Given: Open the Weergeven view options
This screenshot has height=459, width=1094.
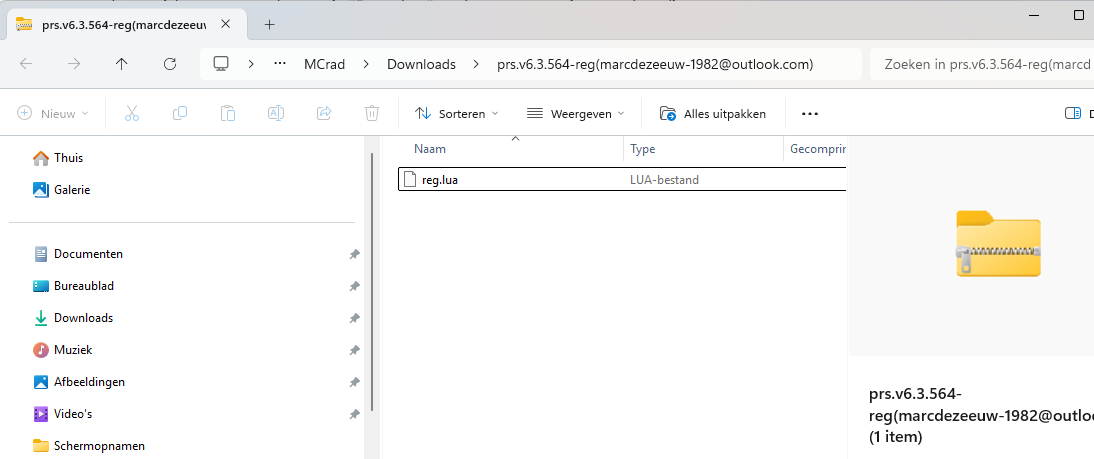Looking at the screenshot, I should [576, 114].
